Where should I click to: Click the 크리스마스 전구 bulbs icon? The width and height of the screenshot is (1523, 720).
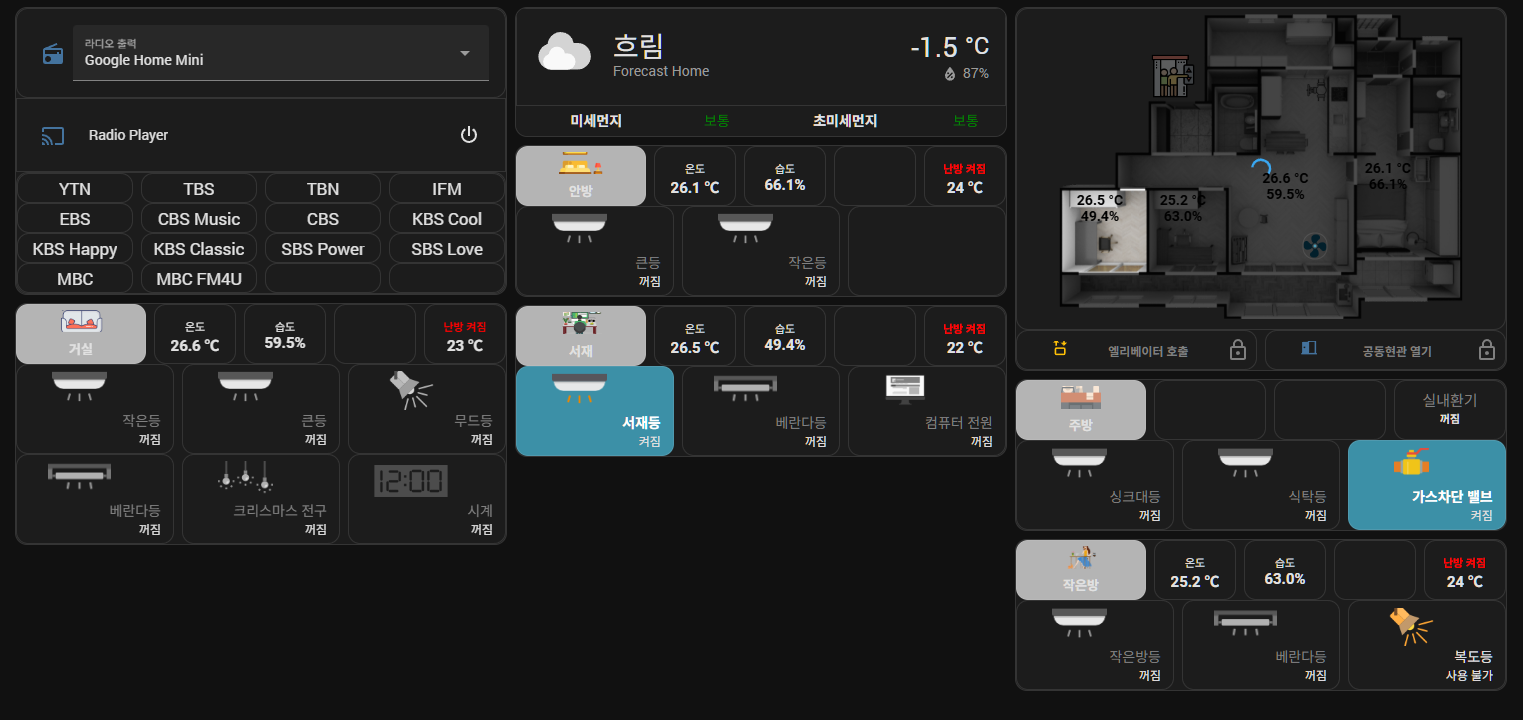[245, 477]
